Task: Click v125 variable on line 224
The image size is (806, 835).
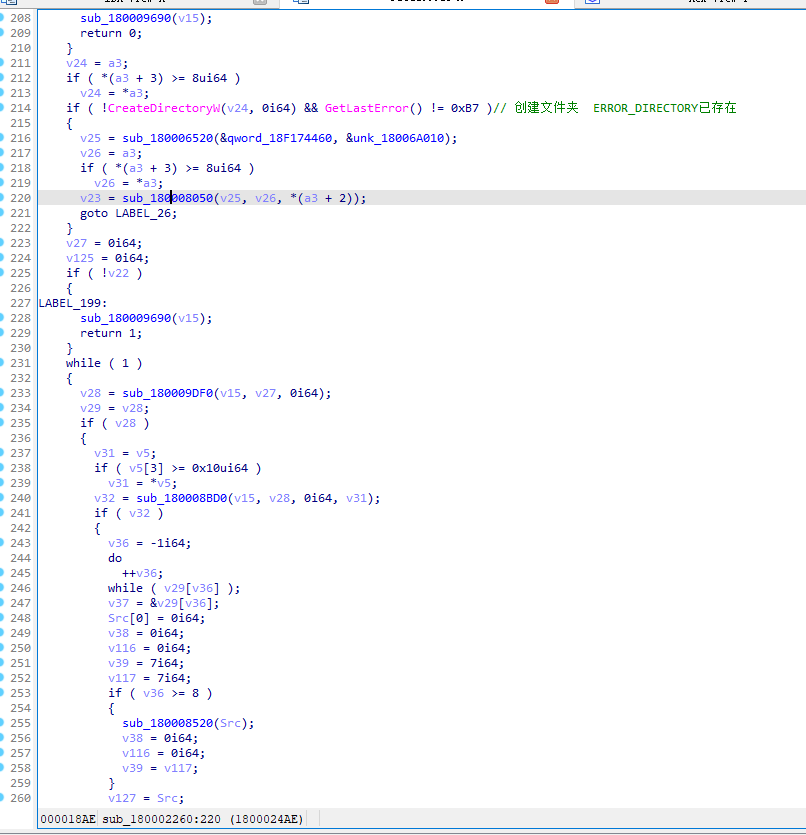Action: 80,258
